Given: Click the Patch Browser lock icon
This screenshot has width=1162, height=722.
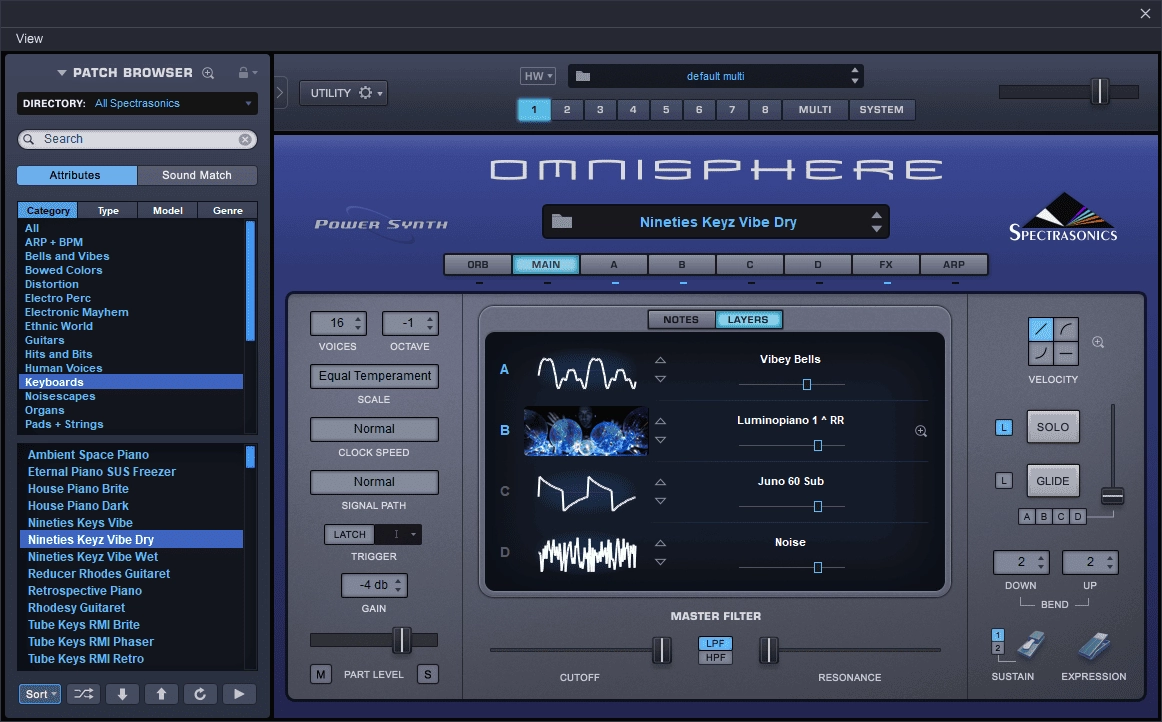Looking at the screenshot, I should [x=243, y=73].
